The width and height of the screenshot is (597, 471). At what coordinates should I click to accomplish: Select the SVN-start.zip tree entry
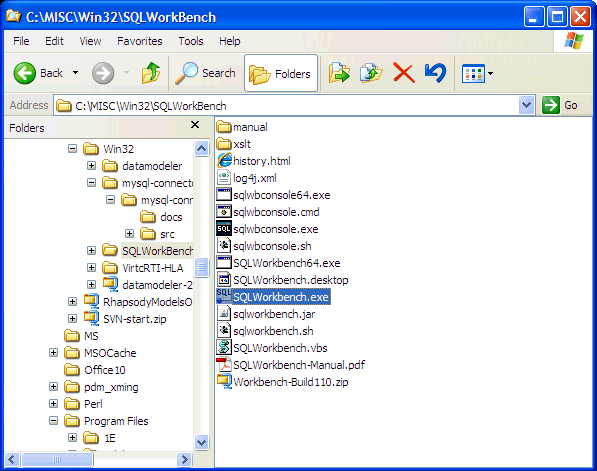[x=125, y=319]
